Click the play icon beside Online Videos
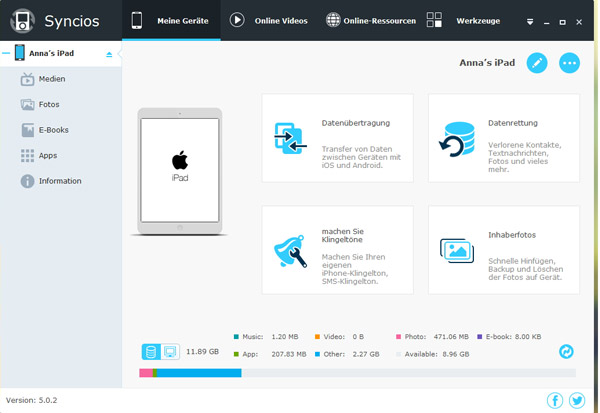600x413 pixels. click(x=237, y=20)
